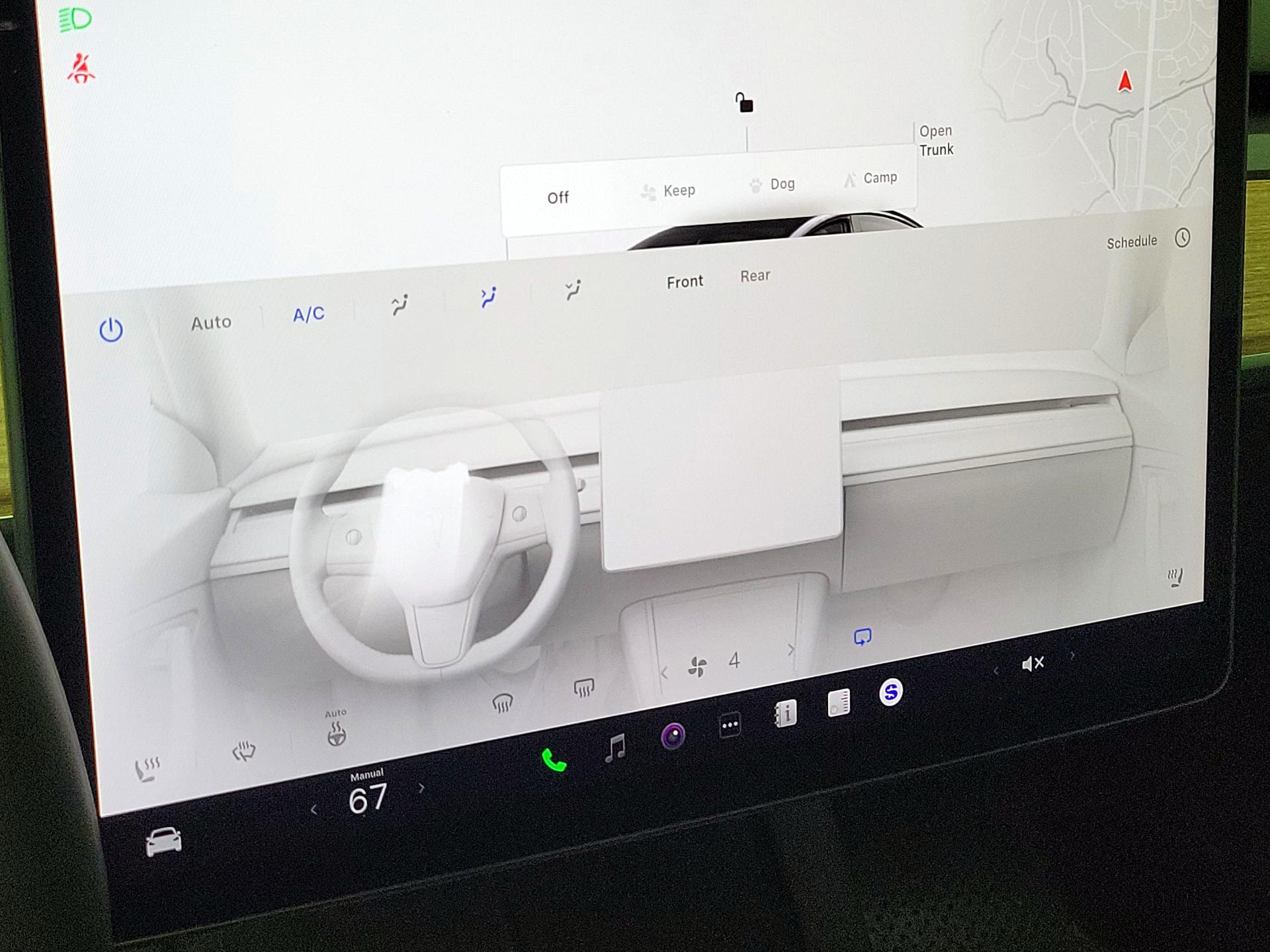Viewport: 1270px width, 952px height.
Task: Switch to the Rear climate tab
Action: [x=755, y=276]
